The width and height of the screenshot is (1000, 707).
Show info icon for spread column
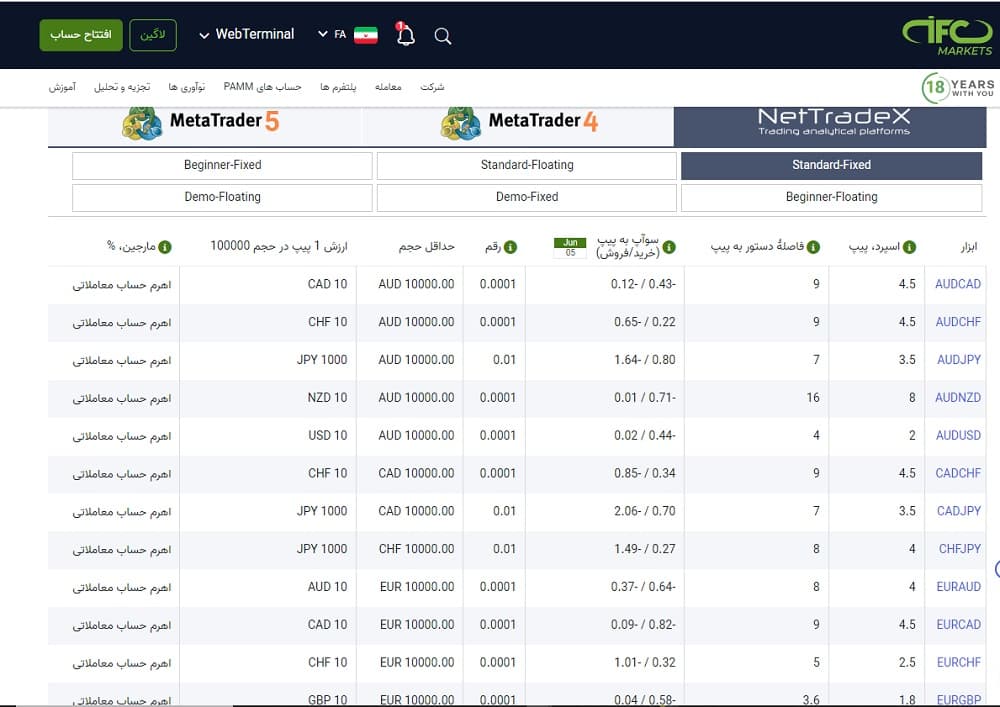[x=909, y=247]
